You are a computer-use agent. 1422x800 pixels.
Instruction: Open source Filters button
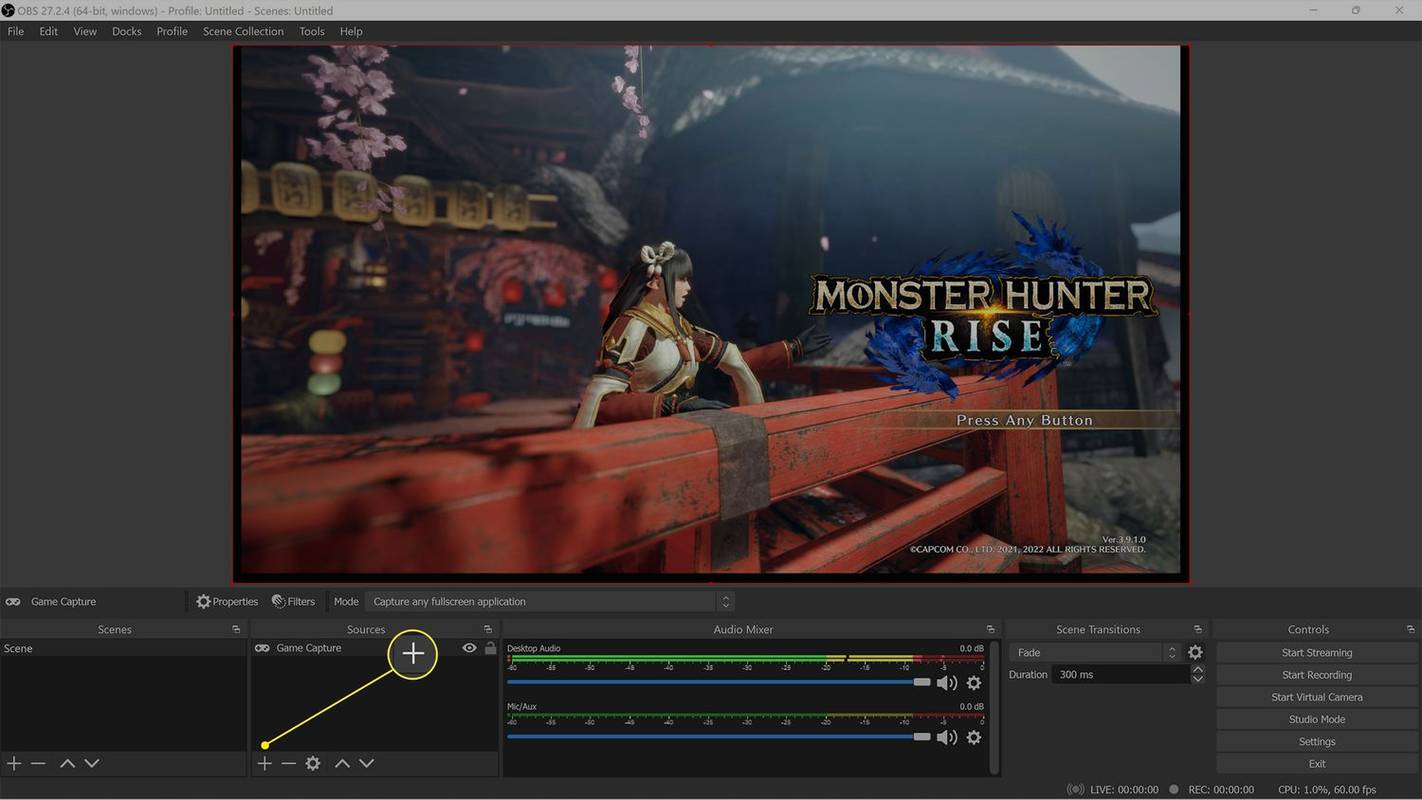tap(293, 601)
